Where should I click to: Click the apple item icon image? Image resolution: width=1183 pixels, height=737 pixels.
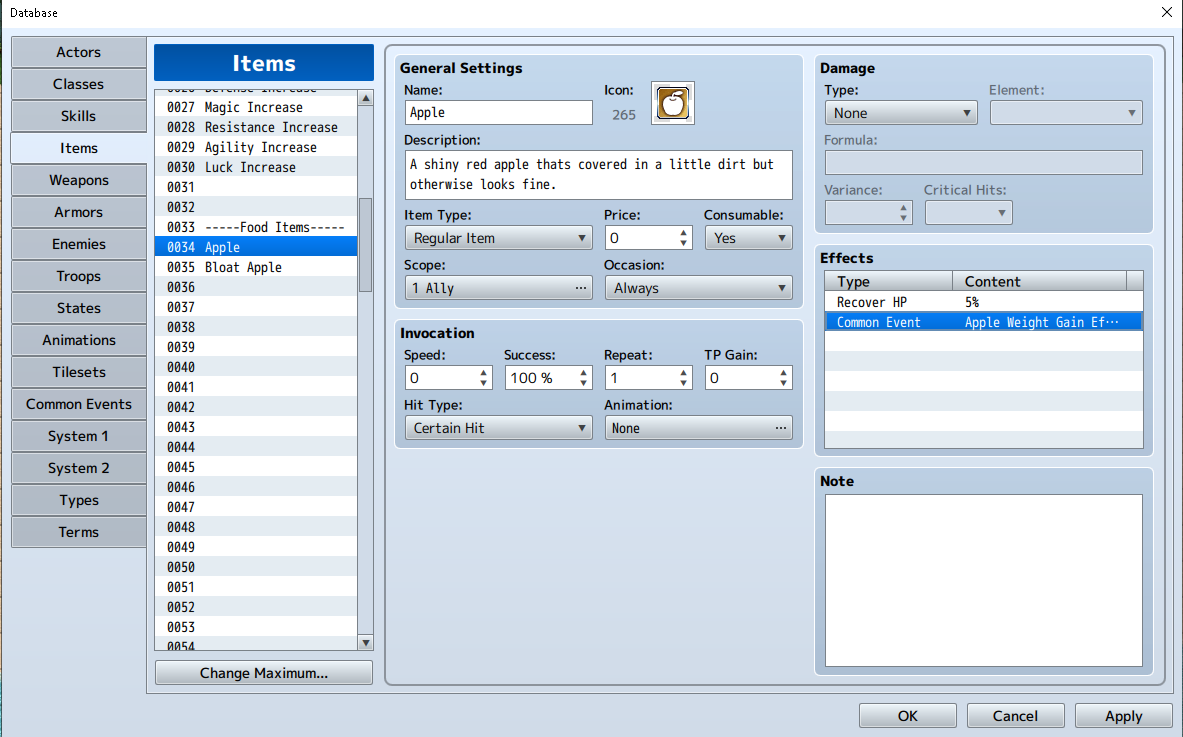click(673, 103)
